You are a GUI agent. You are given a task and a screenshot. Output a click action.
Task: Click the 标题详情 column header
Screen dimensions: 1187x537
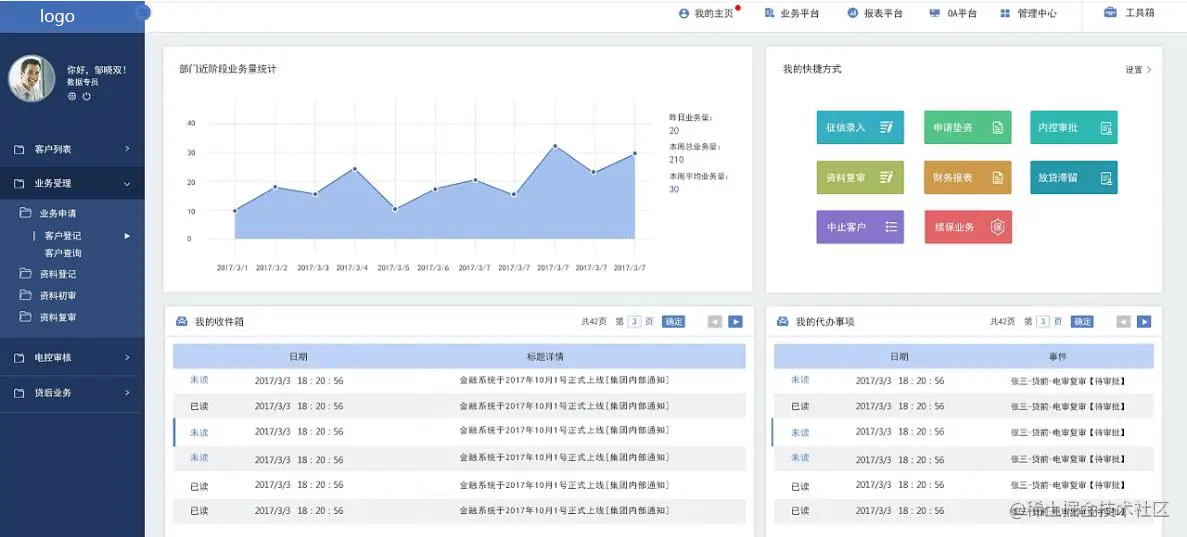(545, 356)
